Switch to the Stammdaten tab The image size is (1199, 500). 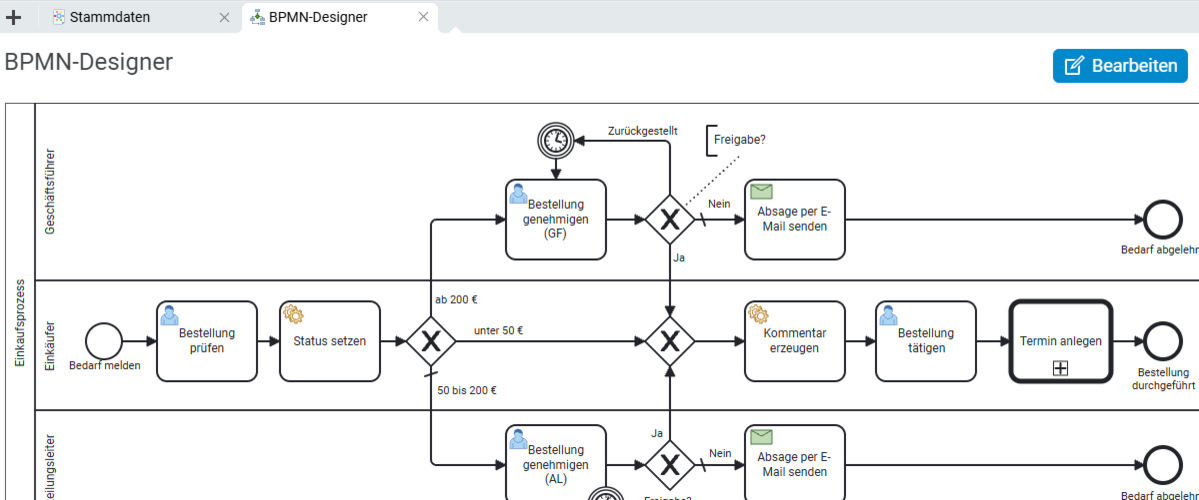tap(109, 17)
